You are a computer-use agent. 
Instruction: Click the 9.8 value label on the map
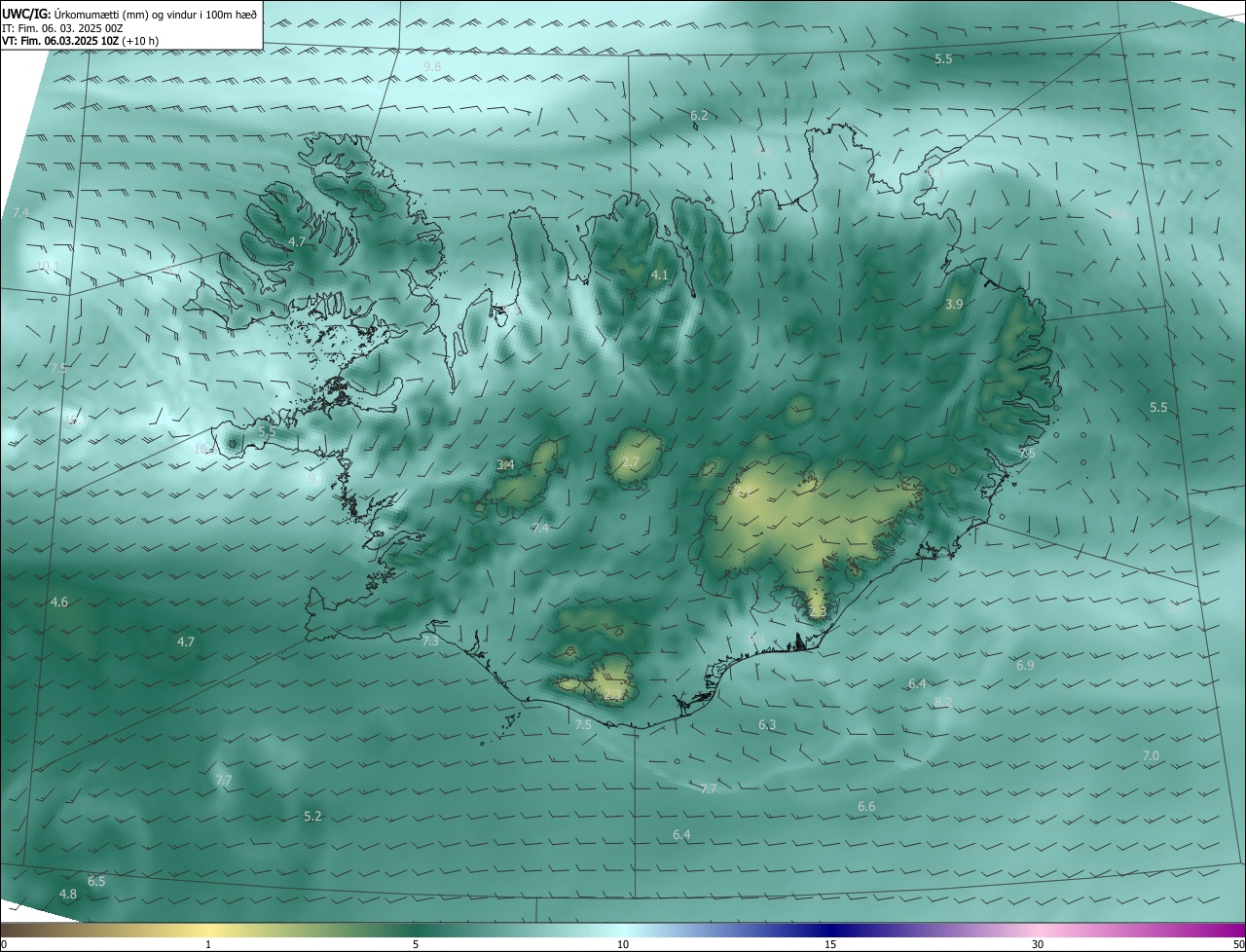(x=432, y=66)
